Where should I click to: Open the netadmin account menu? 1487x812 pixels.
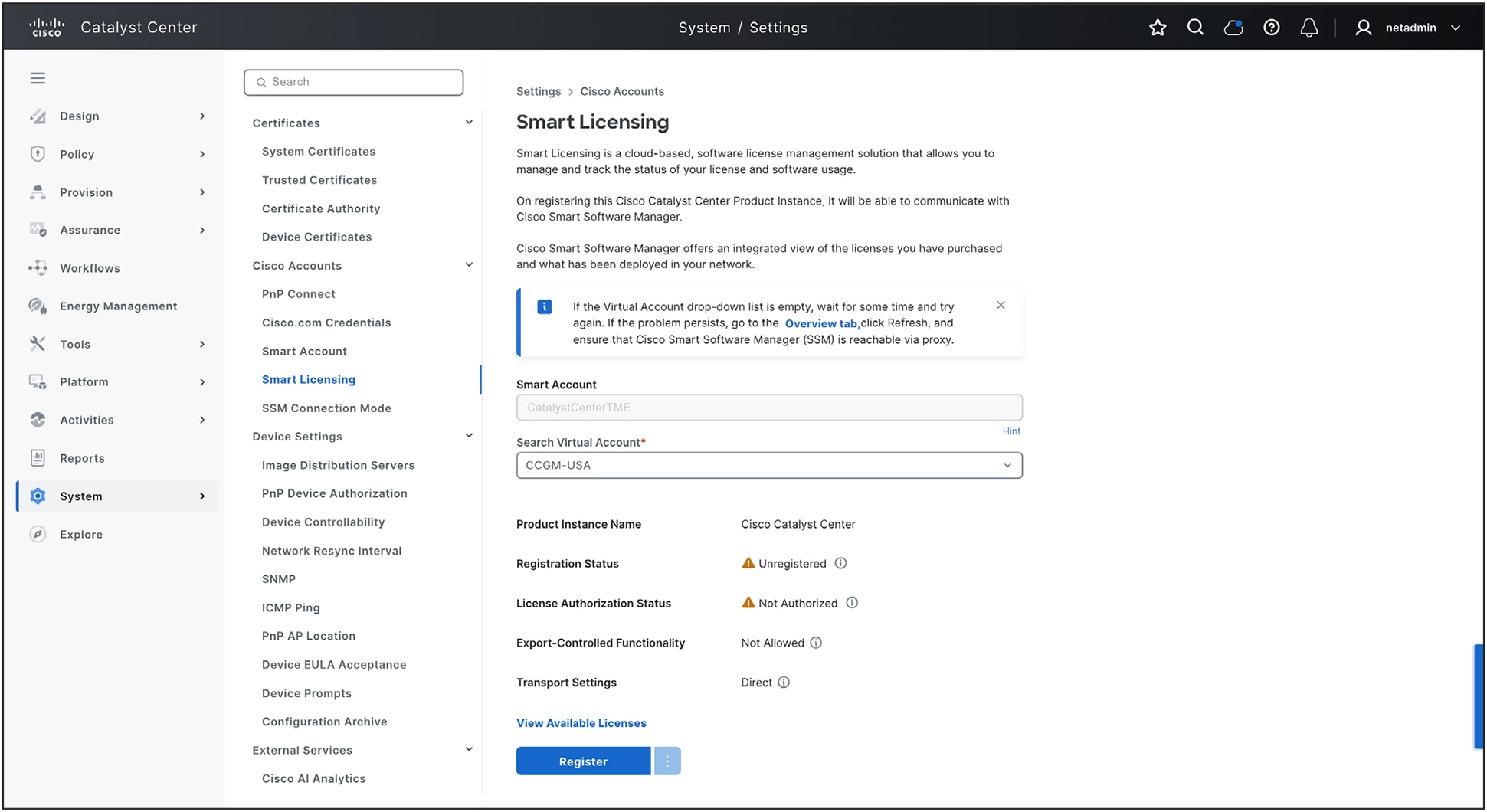pyautogui.click(x=1410, y=27)
